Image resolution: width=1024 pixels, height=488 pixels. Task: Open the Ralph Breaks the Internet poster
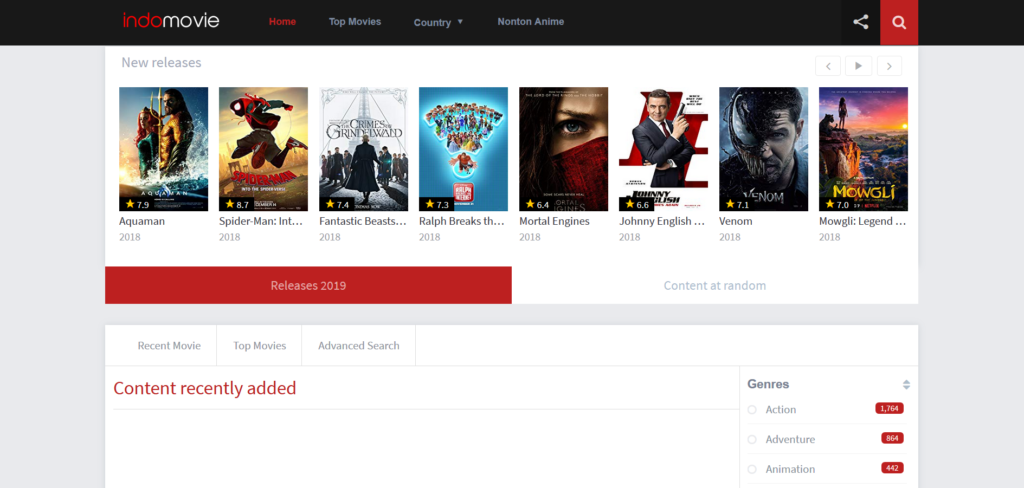pos(464,149)
